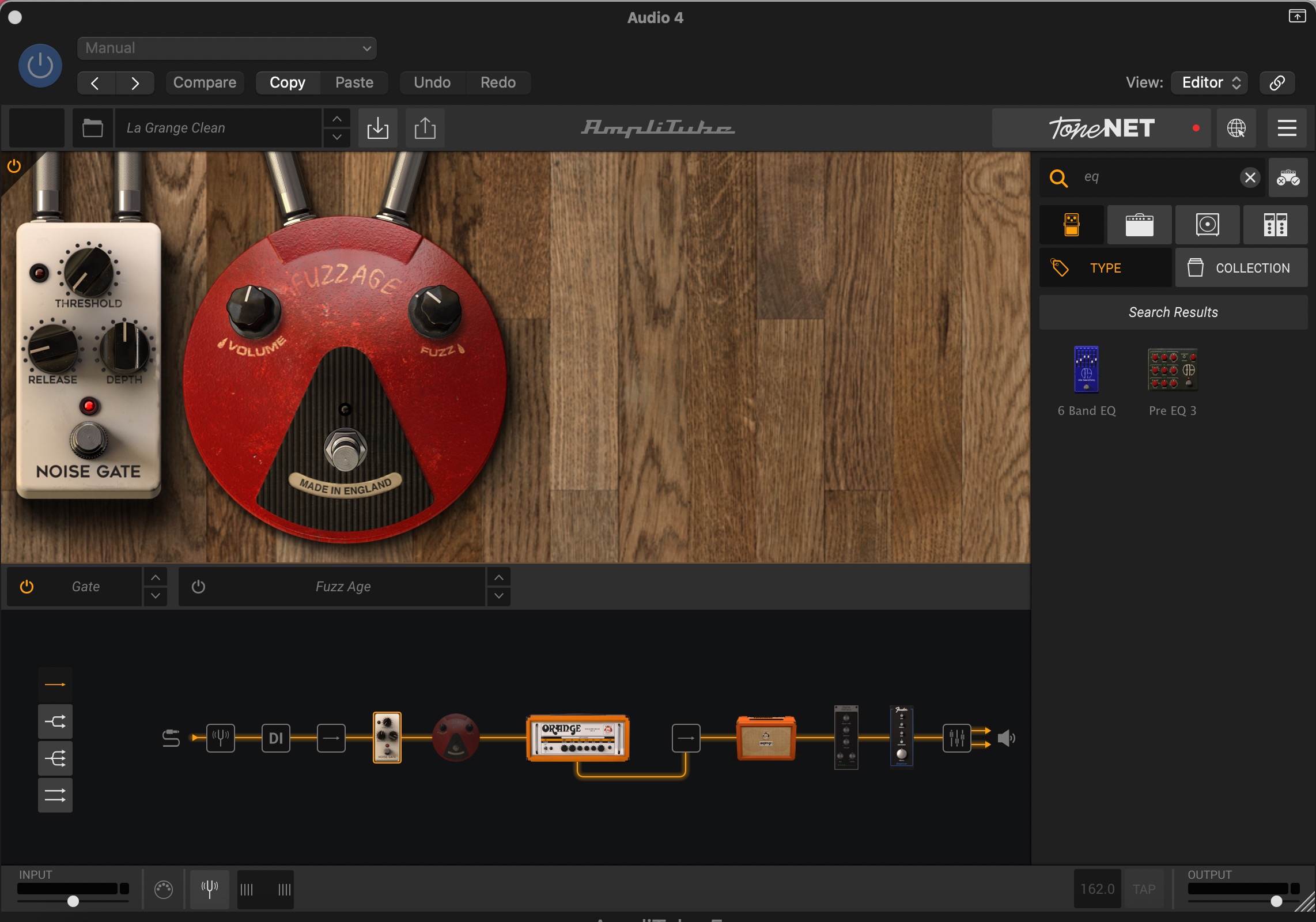Screen dimensions: 1316x922
Task: Click the Undo button
Action: (432, 83)
